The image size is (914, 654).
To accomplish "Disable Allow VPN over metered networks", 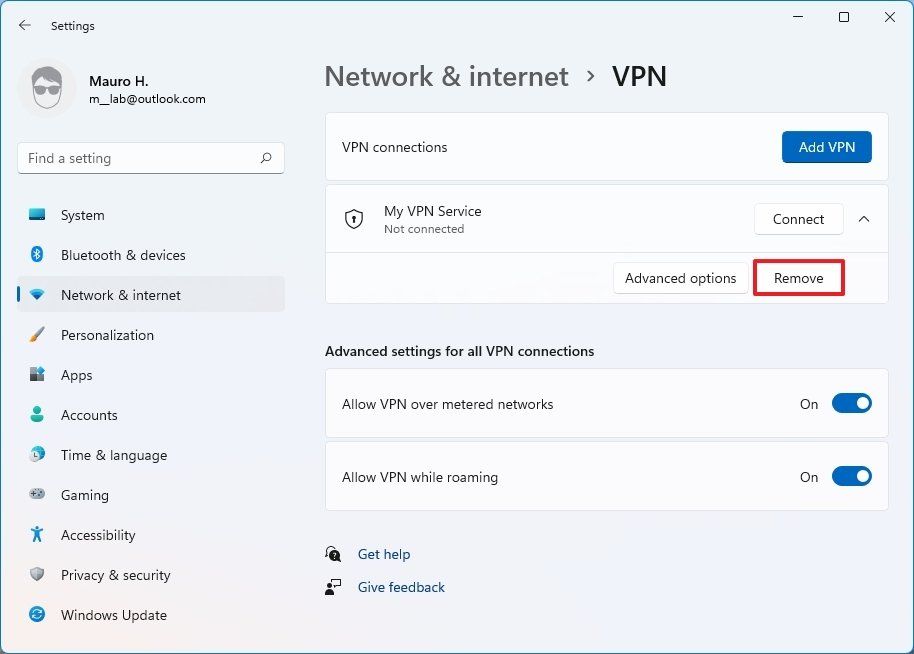I will coord(851,403).
